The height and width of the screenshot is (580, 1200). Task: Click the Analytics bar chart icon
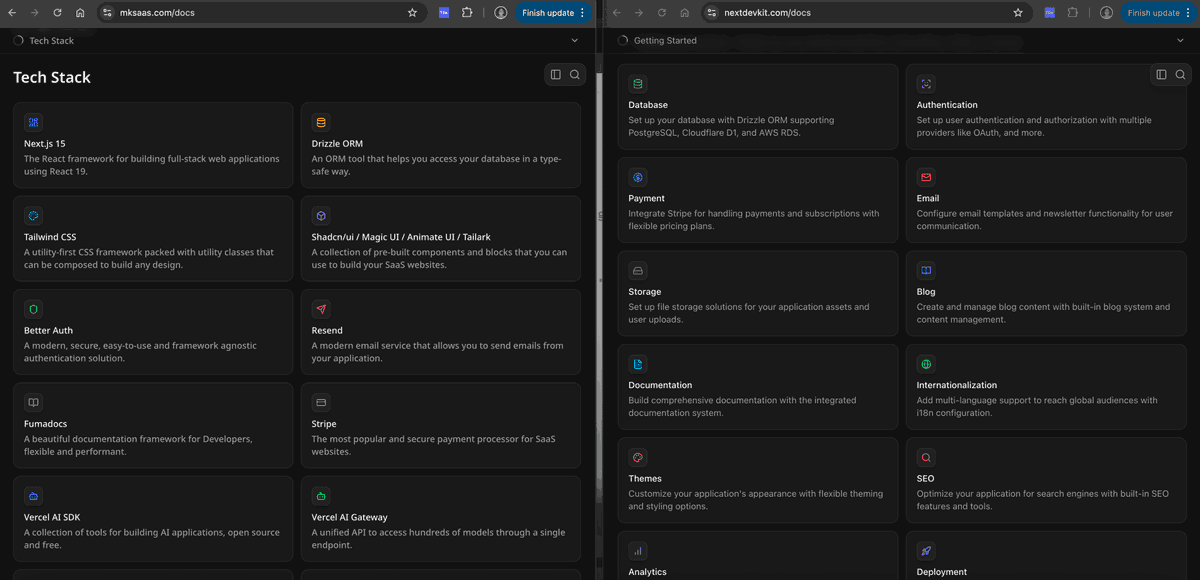click(638, 551)
